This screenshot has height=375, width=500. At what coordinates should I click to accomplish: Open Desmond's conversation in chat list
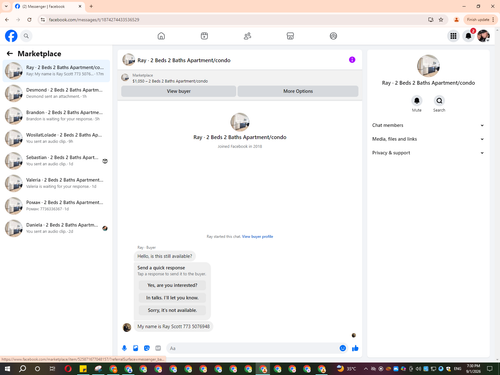(56, 93)
